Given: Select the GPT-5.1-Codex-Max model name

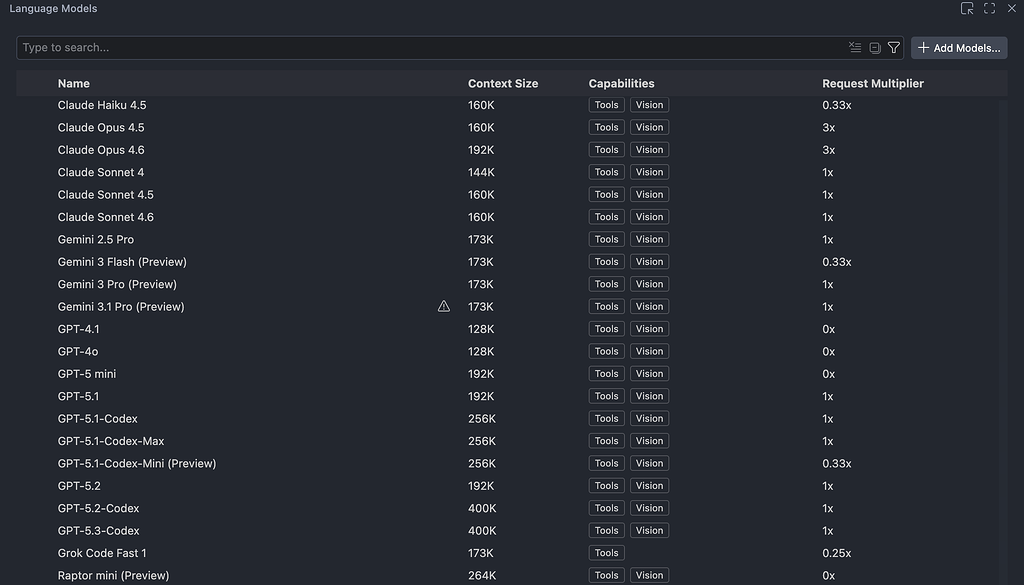Looking at the screenshot, I should tap(110, 441).
